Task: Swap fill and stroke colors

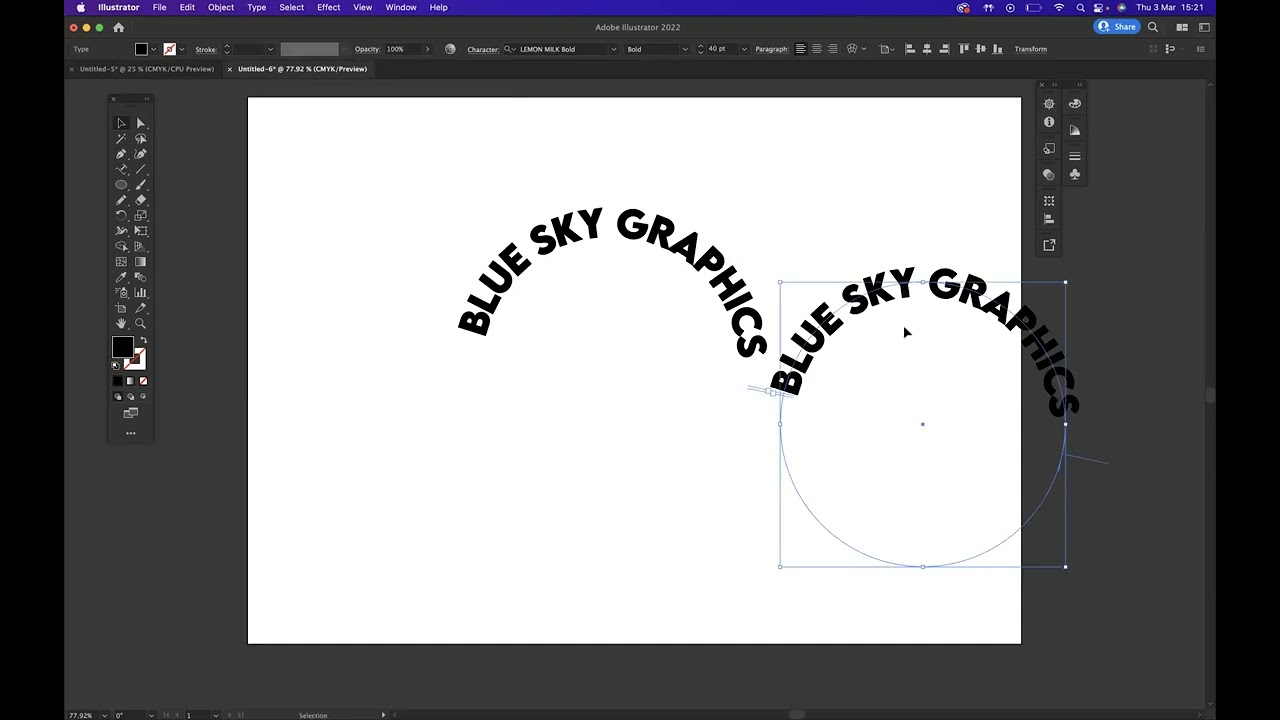Action: click(x=142, y=341)
